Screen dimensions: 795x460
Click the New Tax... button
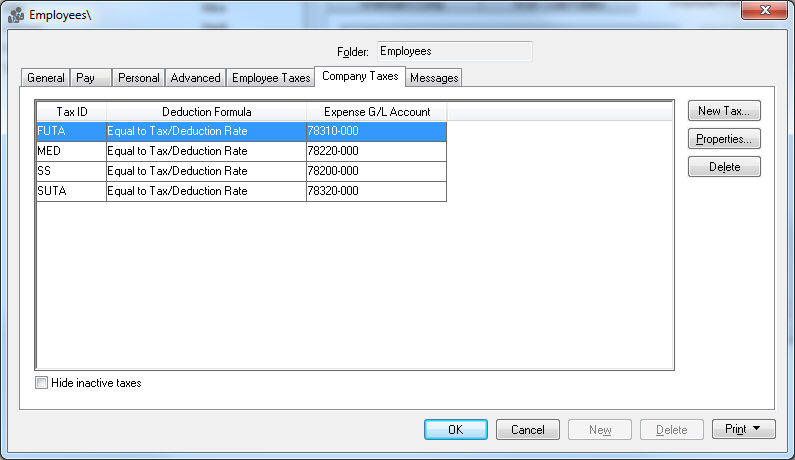click(x=724, y=111)
